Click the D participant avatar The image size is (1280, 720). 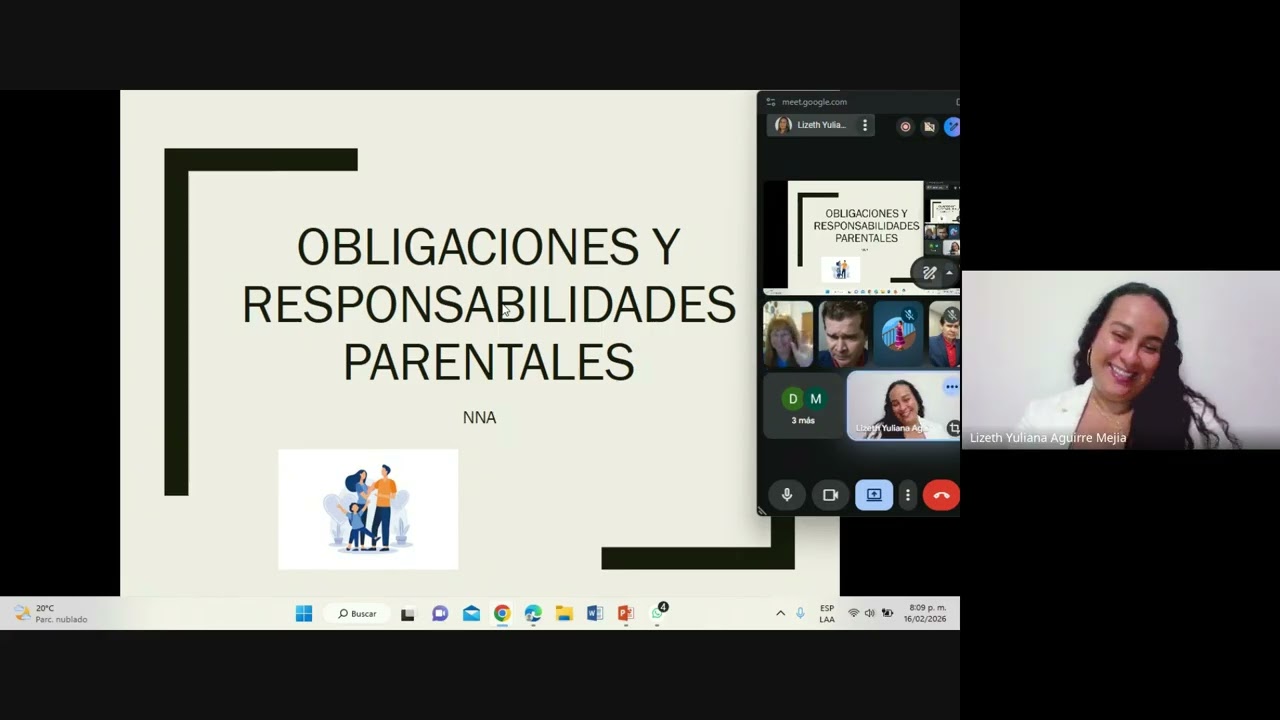[793, 399]
